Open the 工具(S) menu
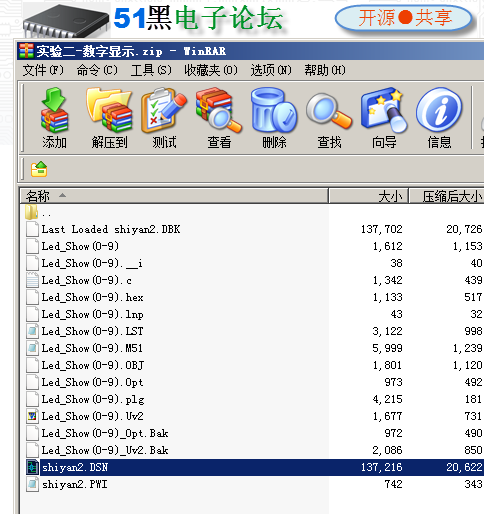This screenshot has width=484, height=514. (151, 70)
